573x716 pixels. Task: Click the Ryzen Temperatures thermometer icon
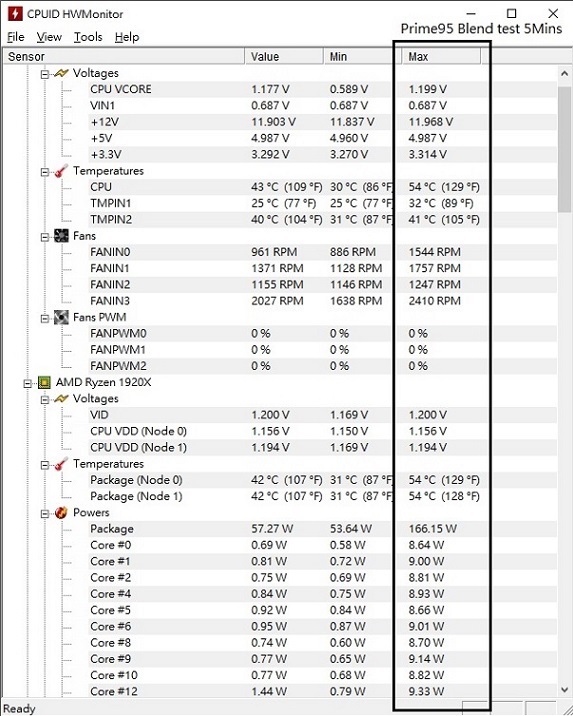[61, 464]
